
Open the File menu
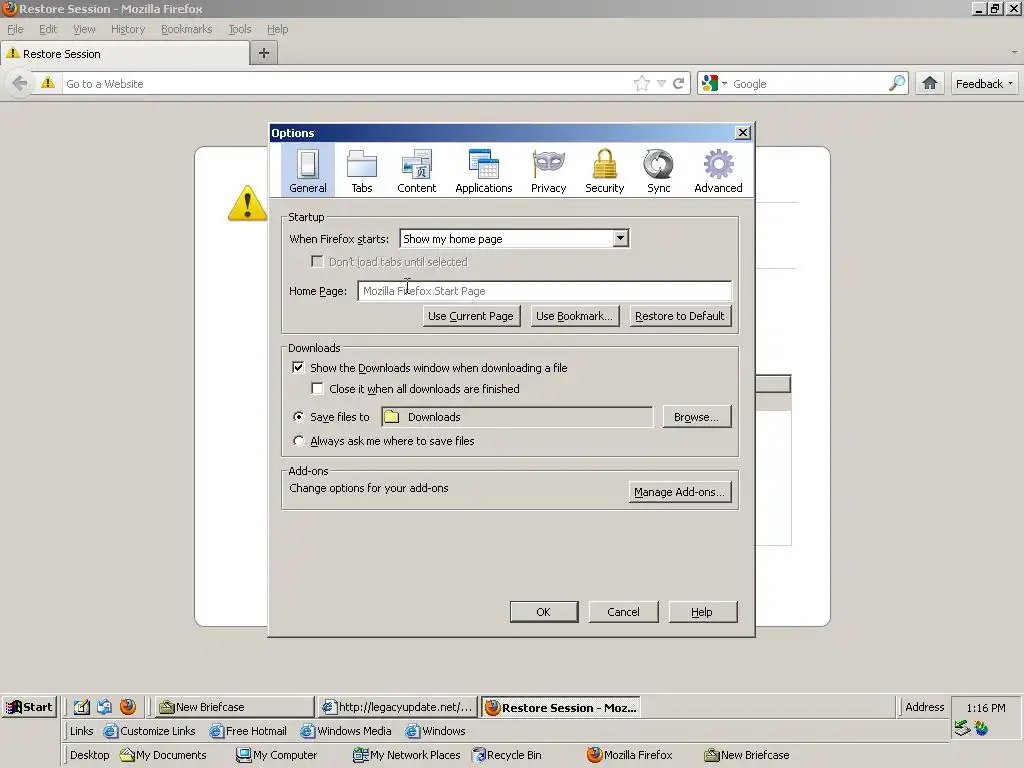(x=15, y=29)
